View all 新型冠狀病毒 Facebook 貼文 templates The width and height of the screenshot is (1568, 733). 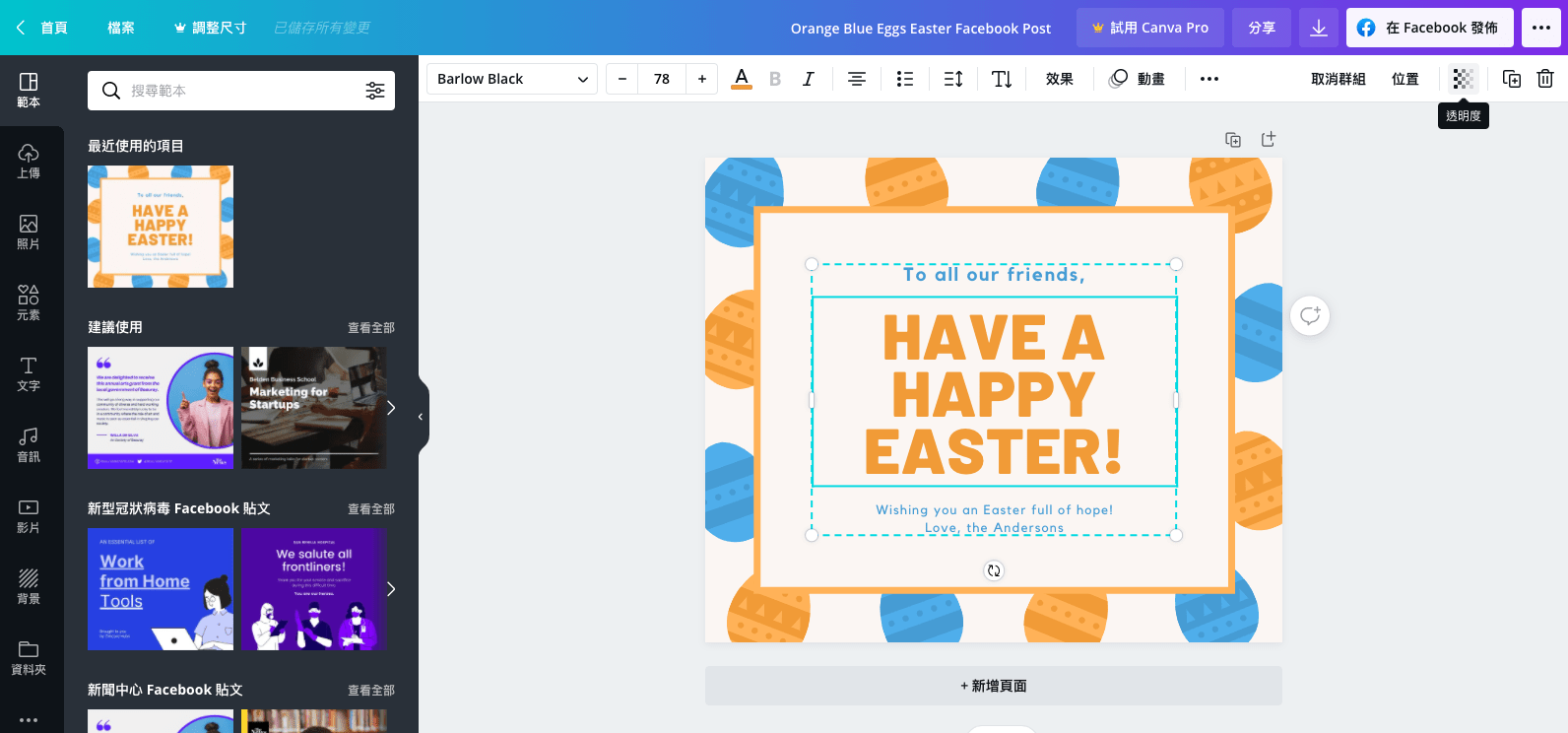coord(371,509)
